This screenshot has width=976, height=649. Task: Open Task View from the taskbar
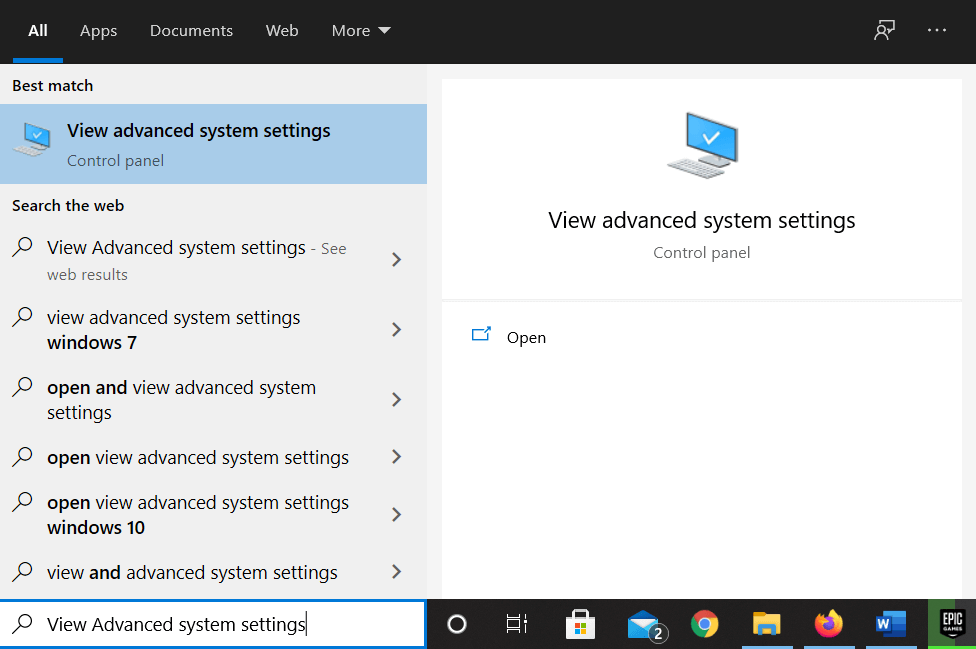pyautogui.click(x=516, y=623)
